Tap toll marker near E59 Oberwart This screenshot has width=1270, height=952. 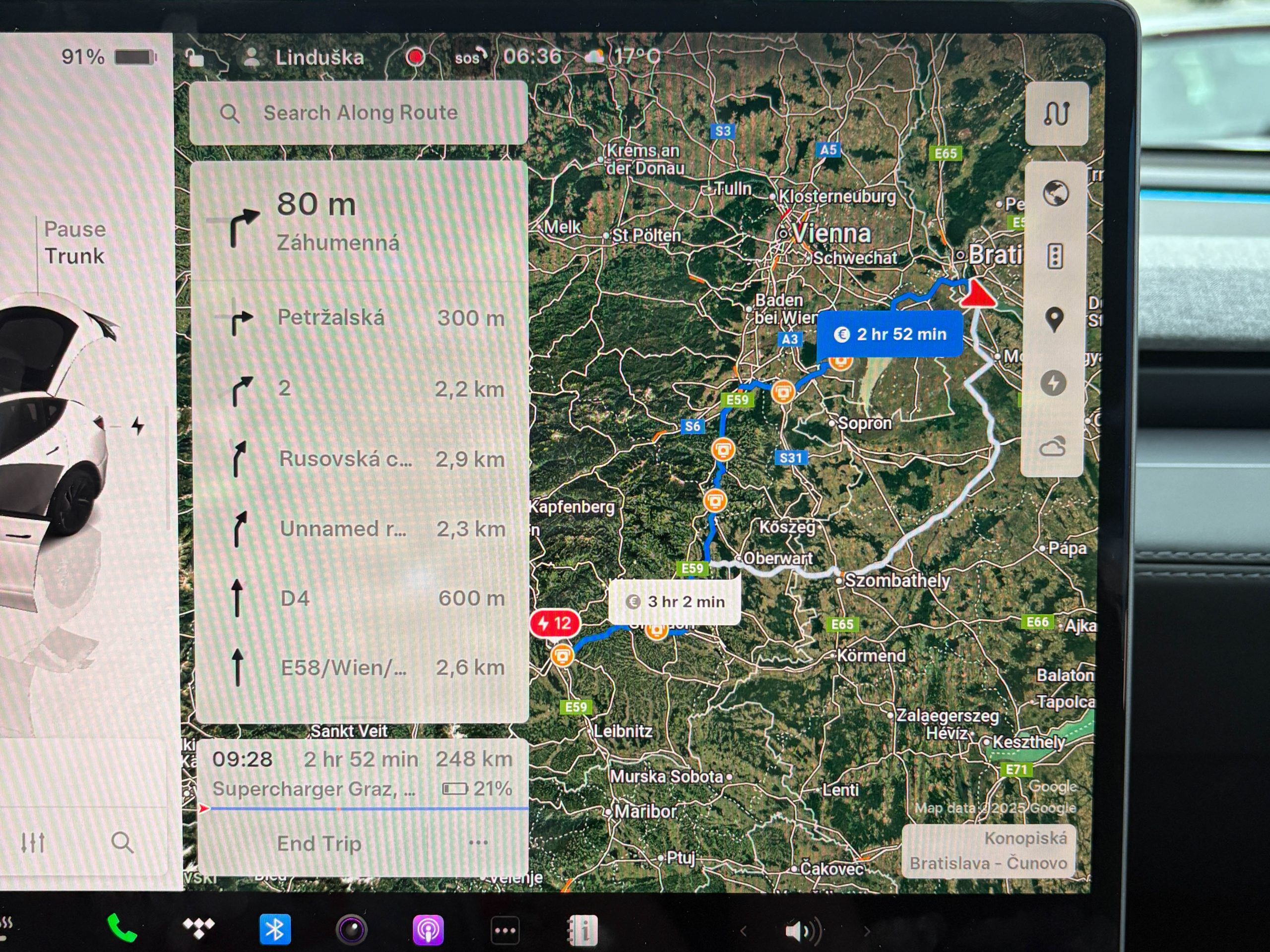tap(715, 501)
